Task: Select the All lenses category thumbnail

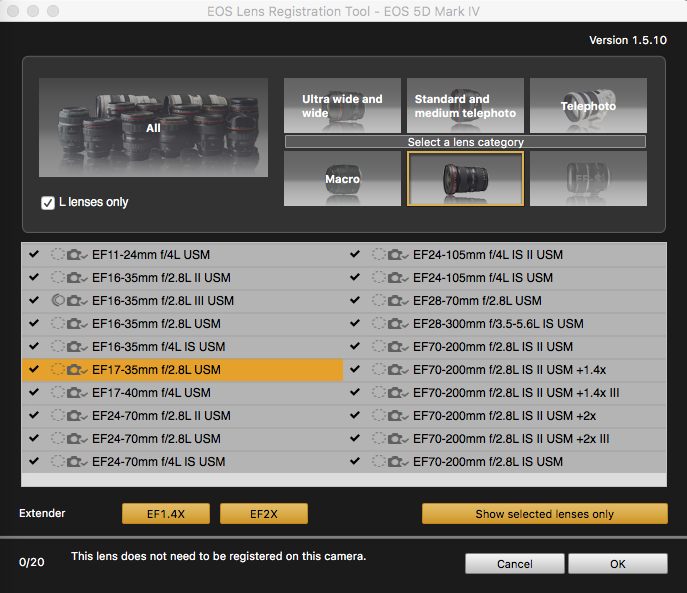Action: (153, 128)
